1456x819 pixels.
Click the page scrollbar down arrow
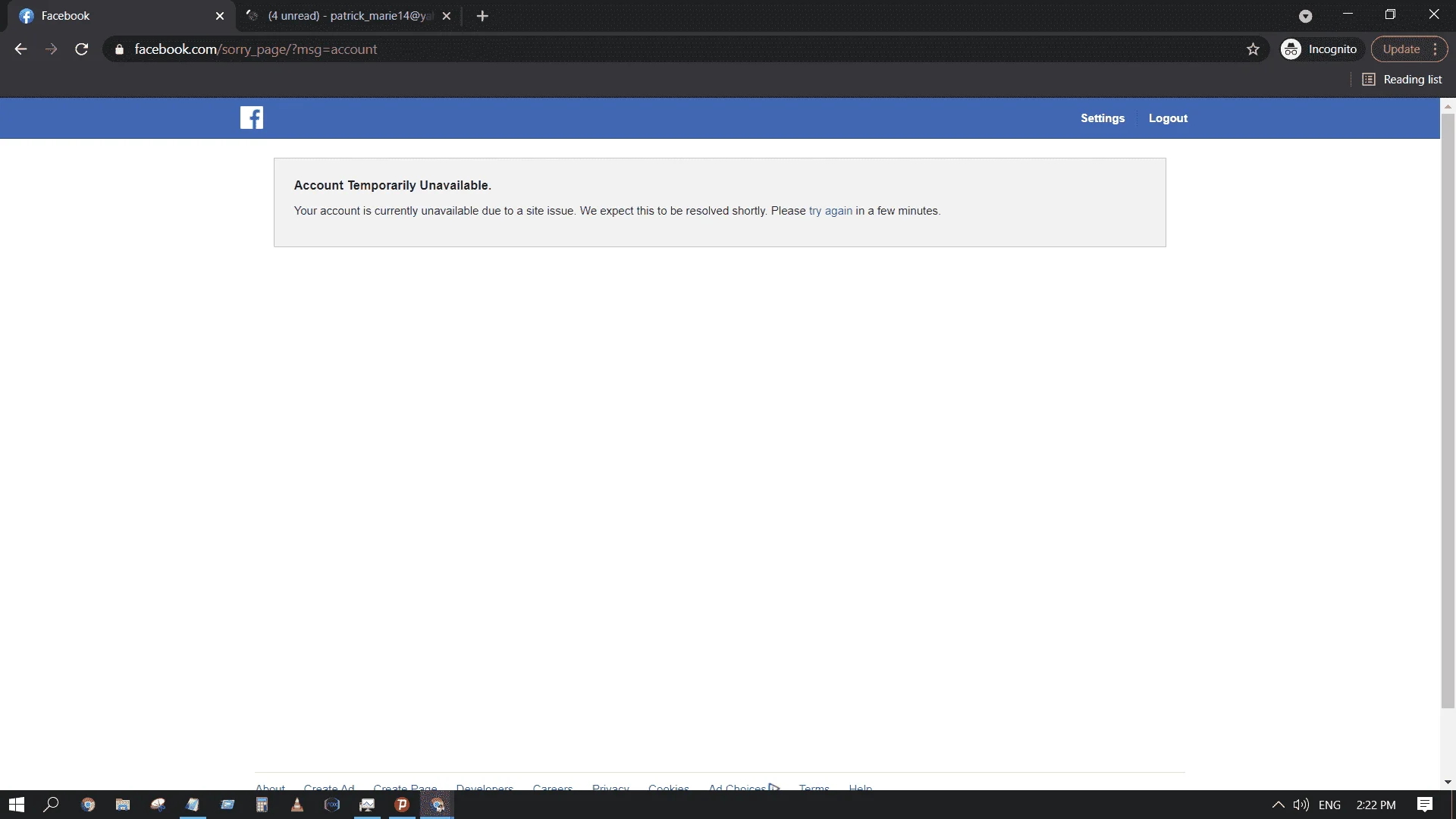1448,782
